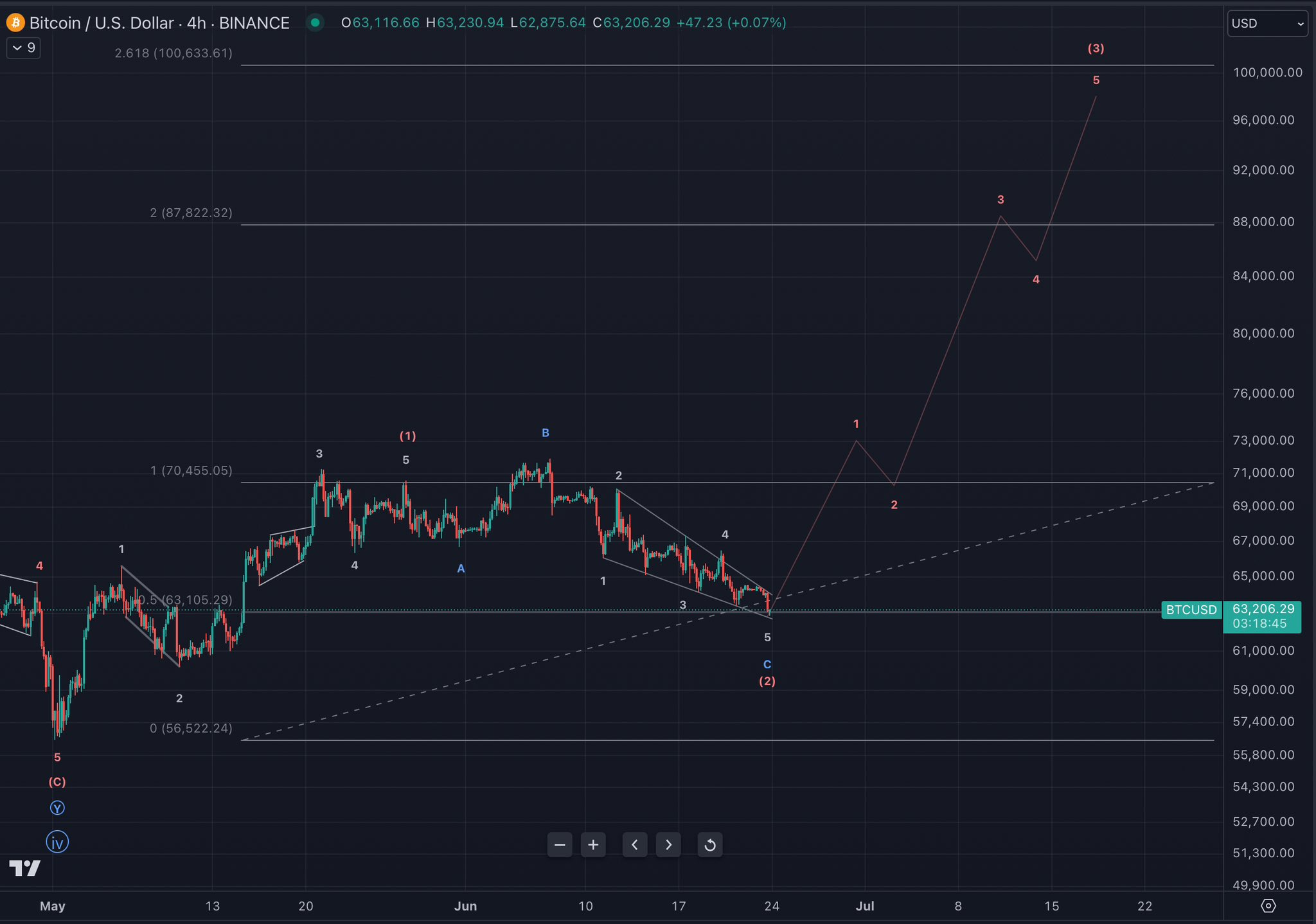Click the BTCUSD price label tag
The width and height of the screenshot is (1316, 924).
click(1191, 610)
